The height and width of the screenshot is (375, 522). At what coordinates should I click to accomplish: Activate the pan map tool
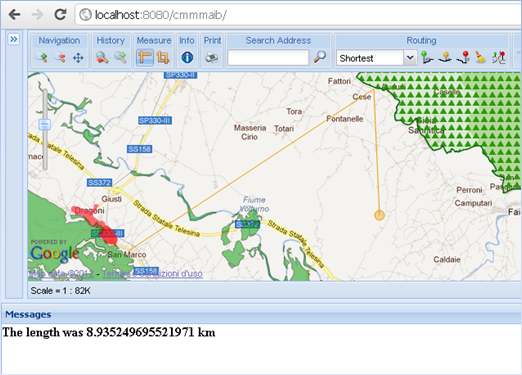click(78, 58)
